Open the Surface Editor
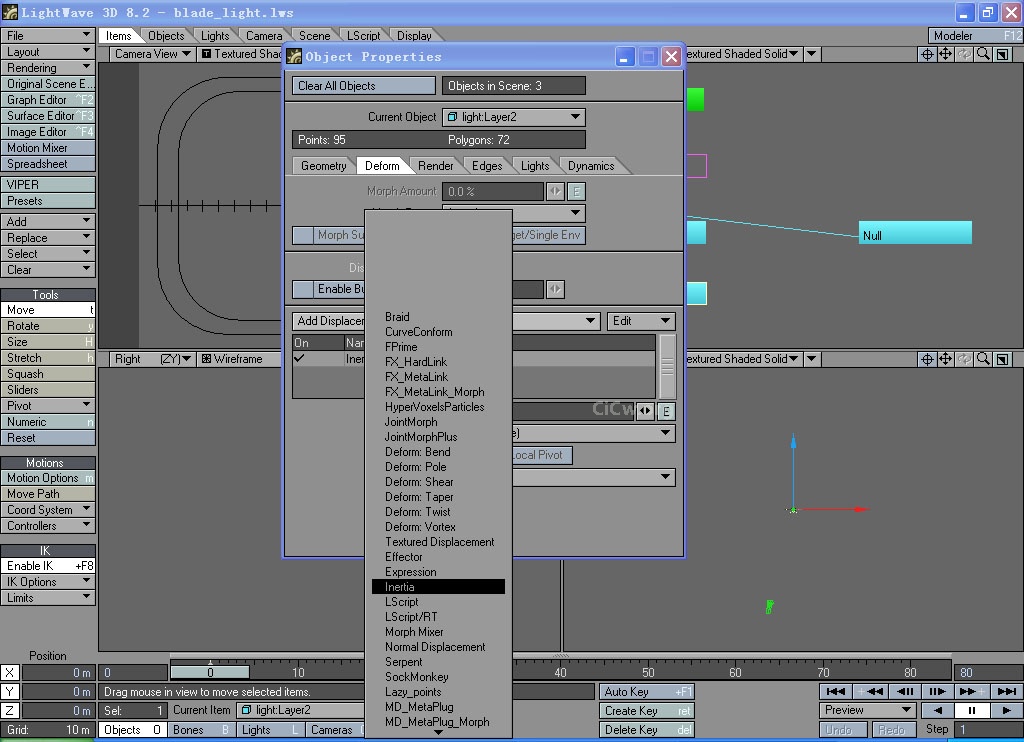Viewport: 1024px width, 742px height. click(48, 116)
